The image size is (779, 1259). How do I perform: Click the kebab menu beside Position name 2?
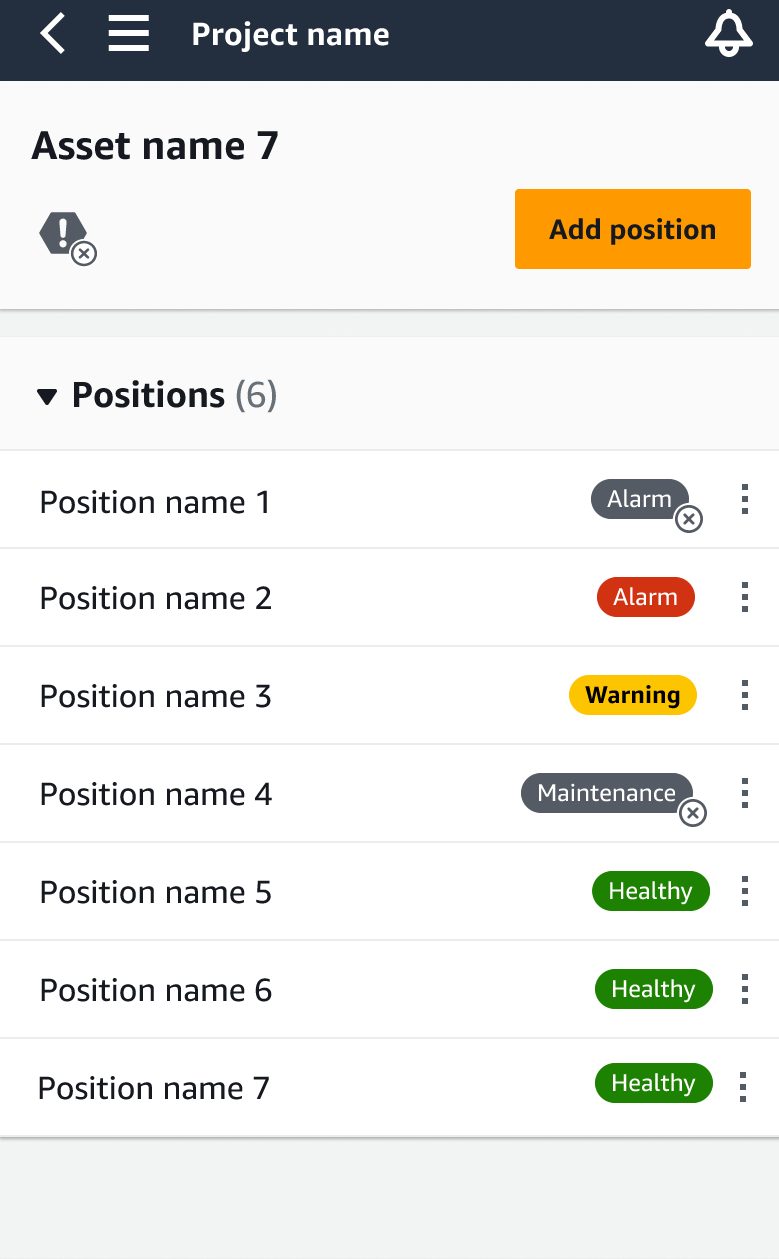[x=744, y=597]
